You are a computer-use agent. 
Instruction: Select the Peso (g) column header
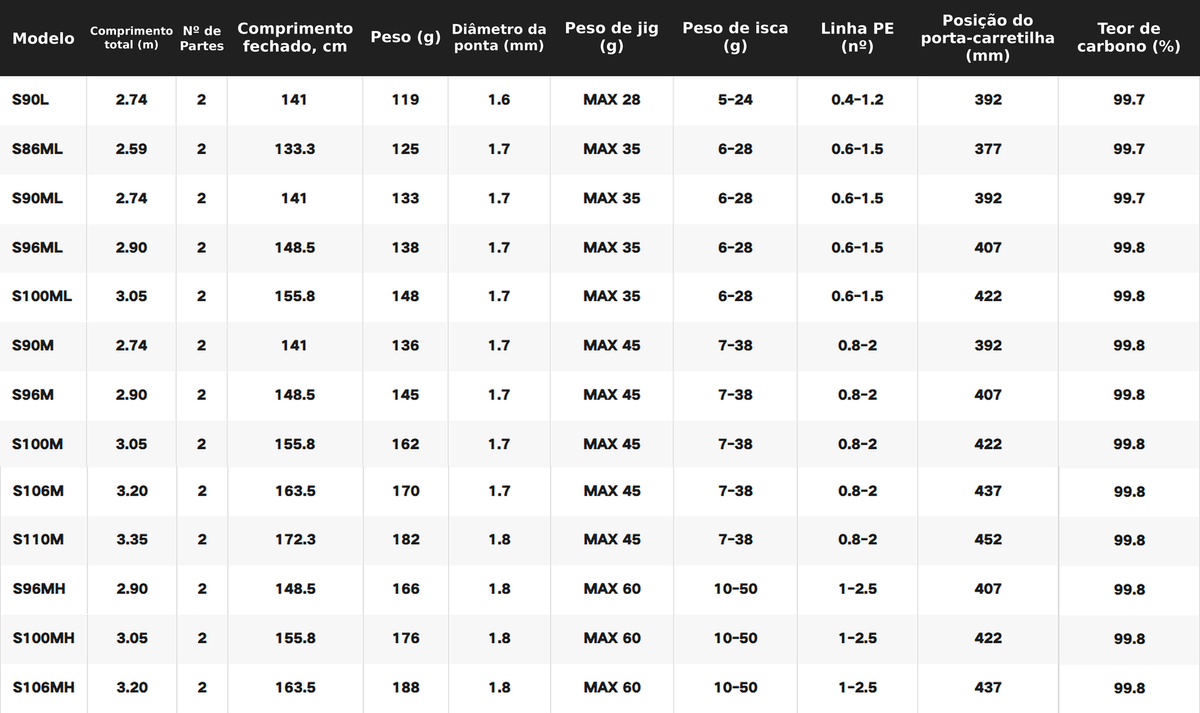[405, 38]
